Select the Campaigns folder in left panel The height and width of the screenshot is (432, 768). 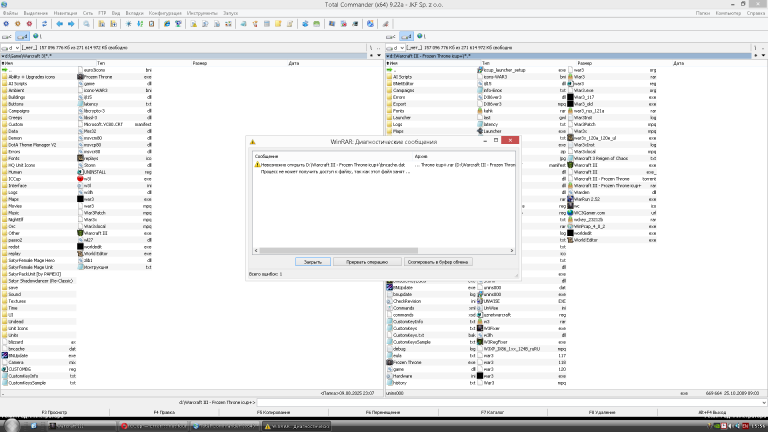click(19, 111)
